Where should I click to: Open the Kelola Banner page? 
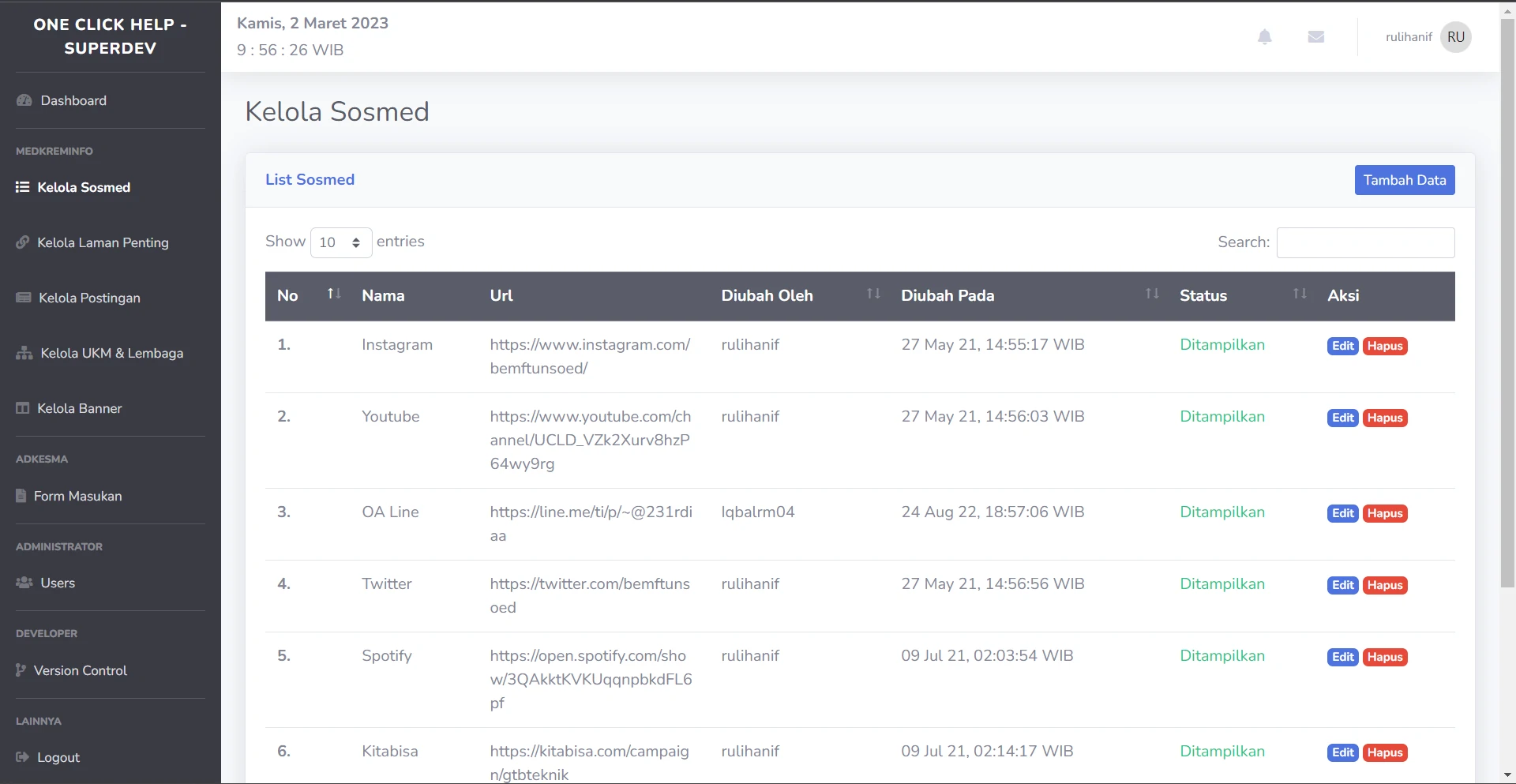79,408
